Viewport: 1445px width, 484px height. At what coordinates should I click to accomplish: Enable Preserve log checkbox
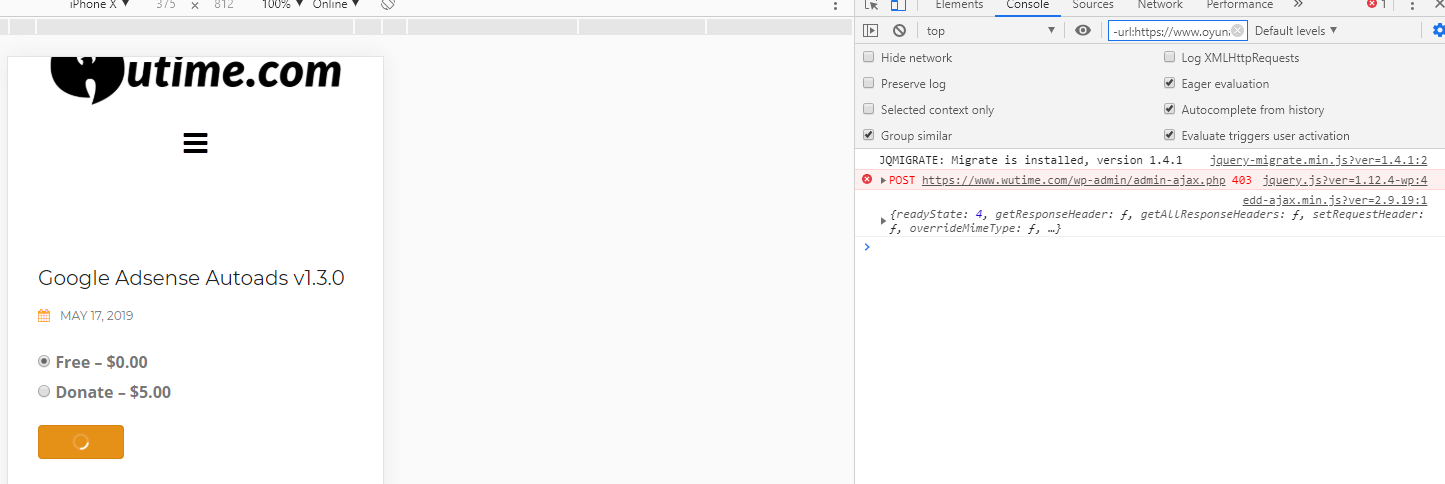868,84
